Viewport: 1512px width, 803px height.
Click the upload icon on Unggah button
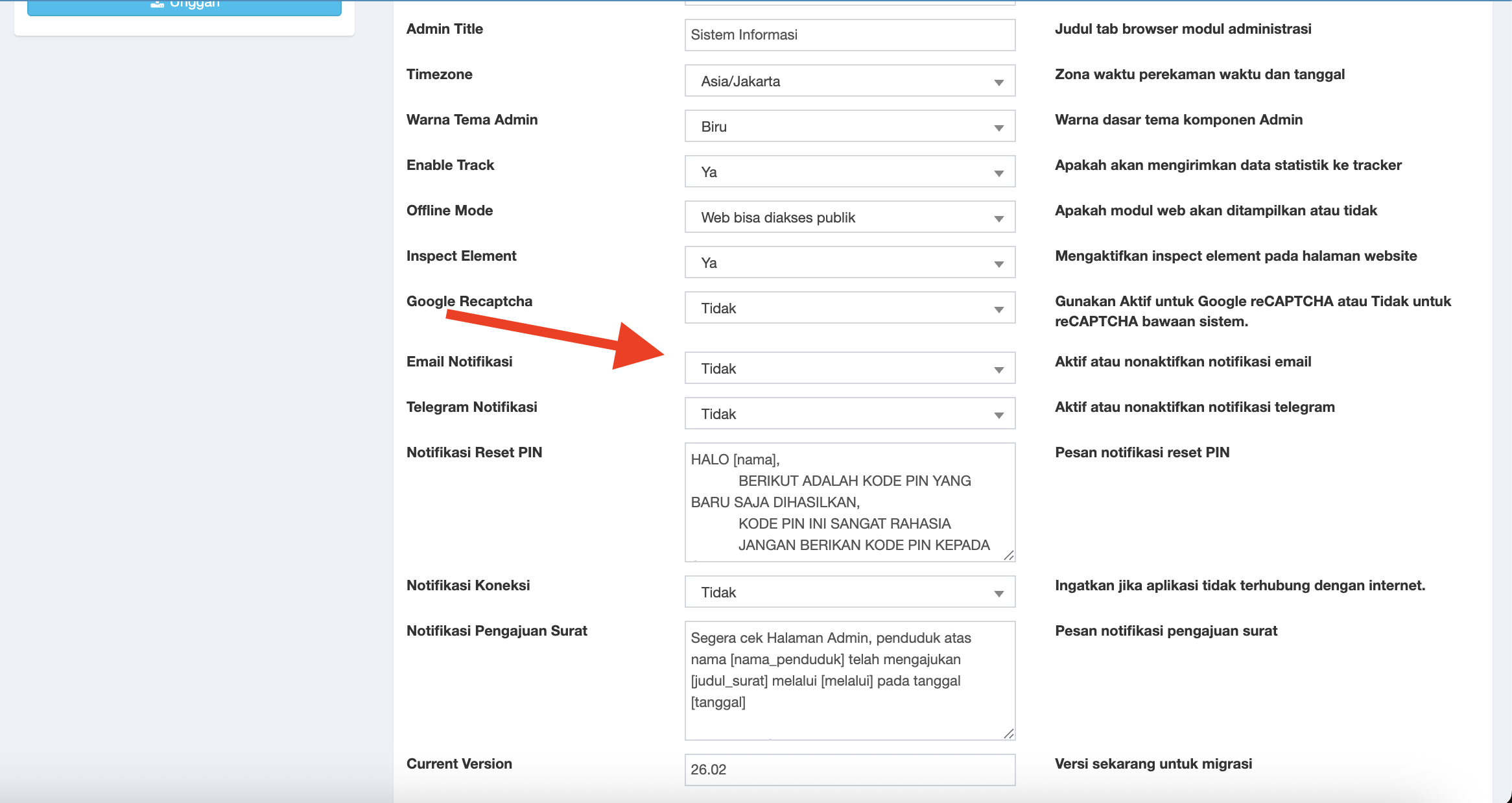[x=157, y=4]
